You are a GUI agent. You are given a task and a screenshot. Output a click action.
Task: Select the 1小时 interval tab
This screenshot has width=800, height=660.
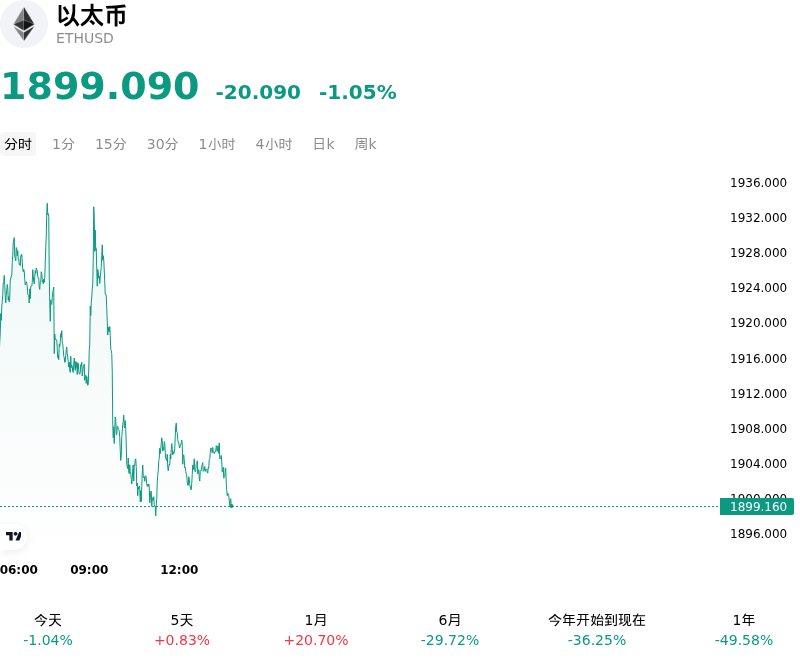pos(217,144)
